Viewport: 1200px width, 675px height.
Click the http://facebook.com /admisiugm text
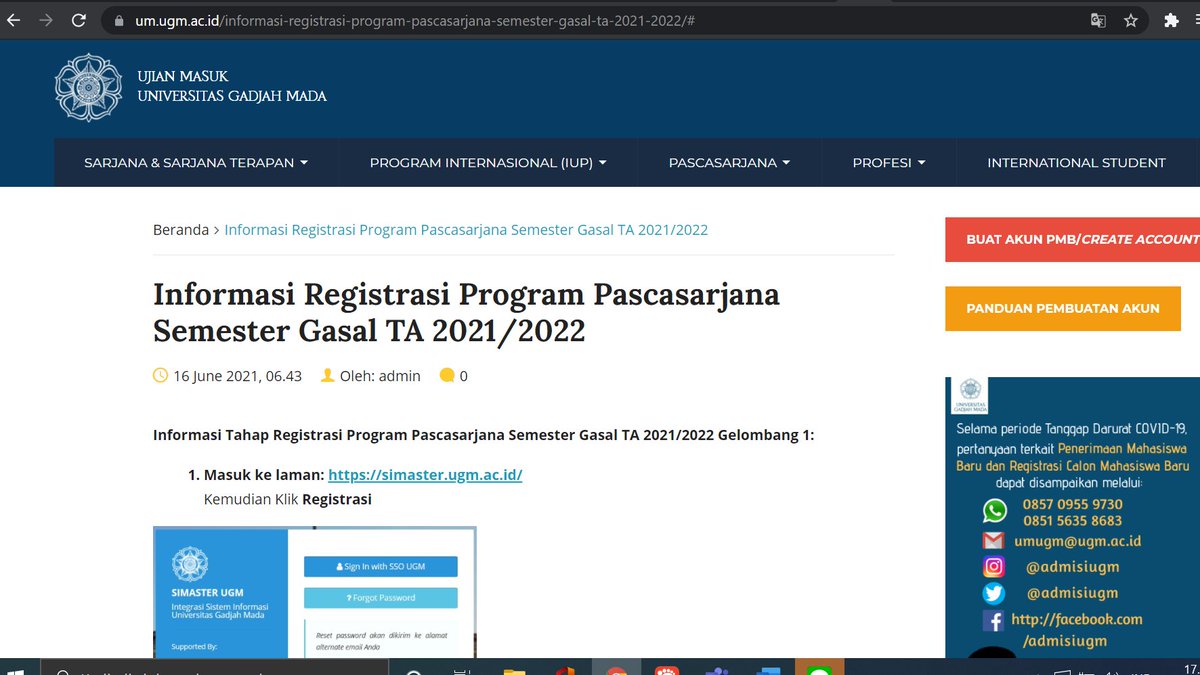pos(1076,630)
